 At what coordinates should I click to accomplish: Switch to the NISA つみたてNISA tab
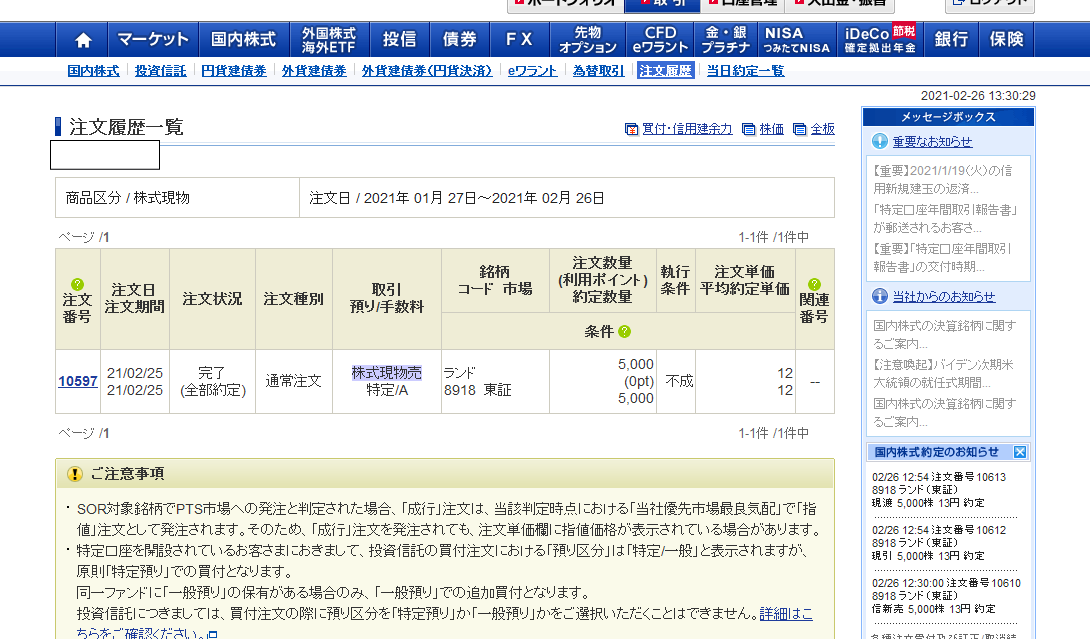point(796,39)
